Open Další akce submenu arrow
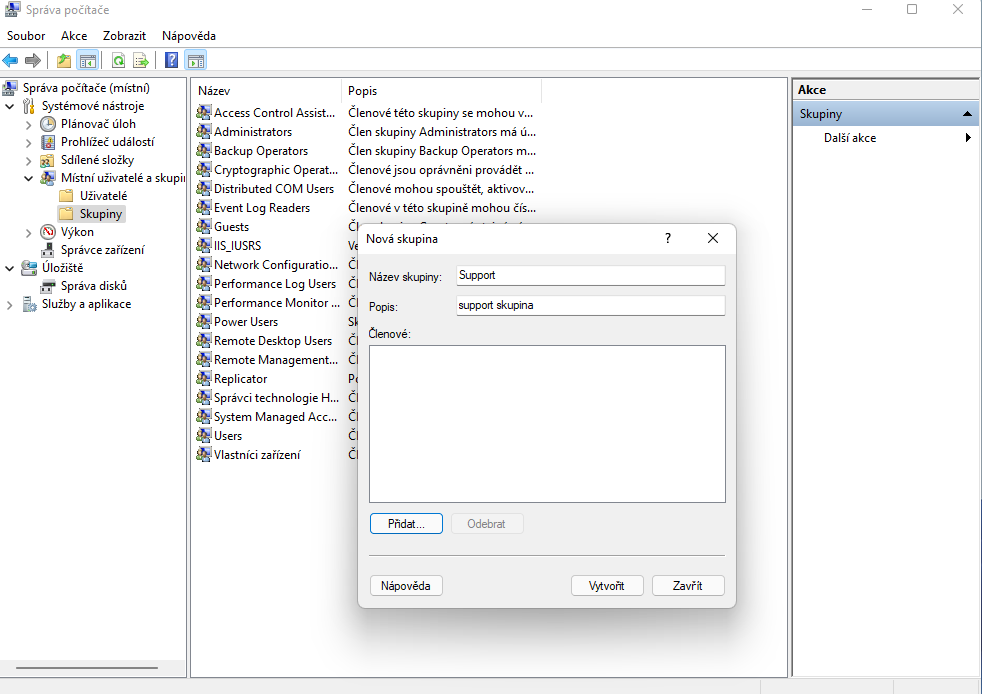Image resolution: width=982 pixels, height=694 pixels. click(967, 138)
